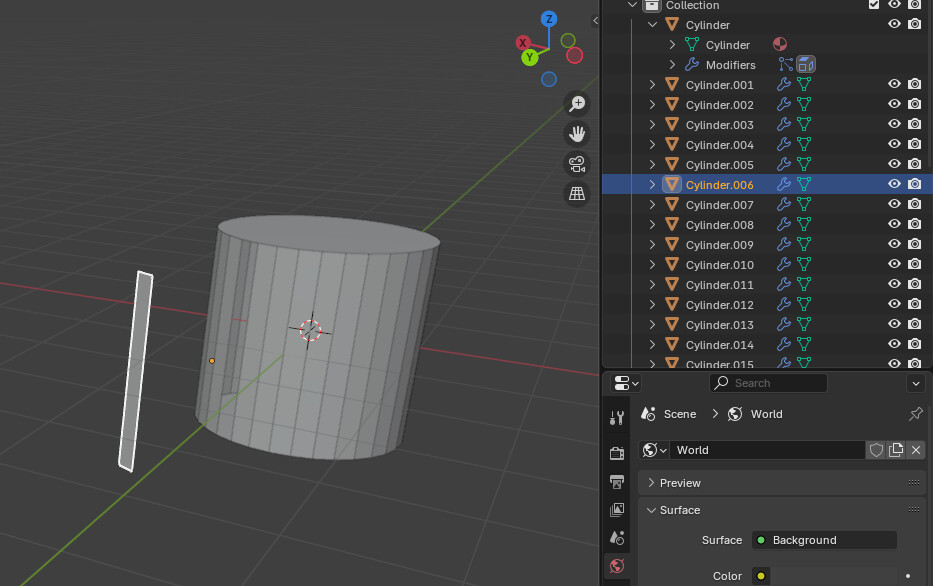933x586 pixels.
Task: Select the World properties tab
Action: (617, 566)
